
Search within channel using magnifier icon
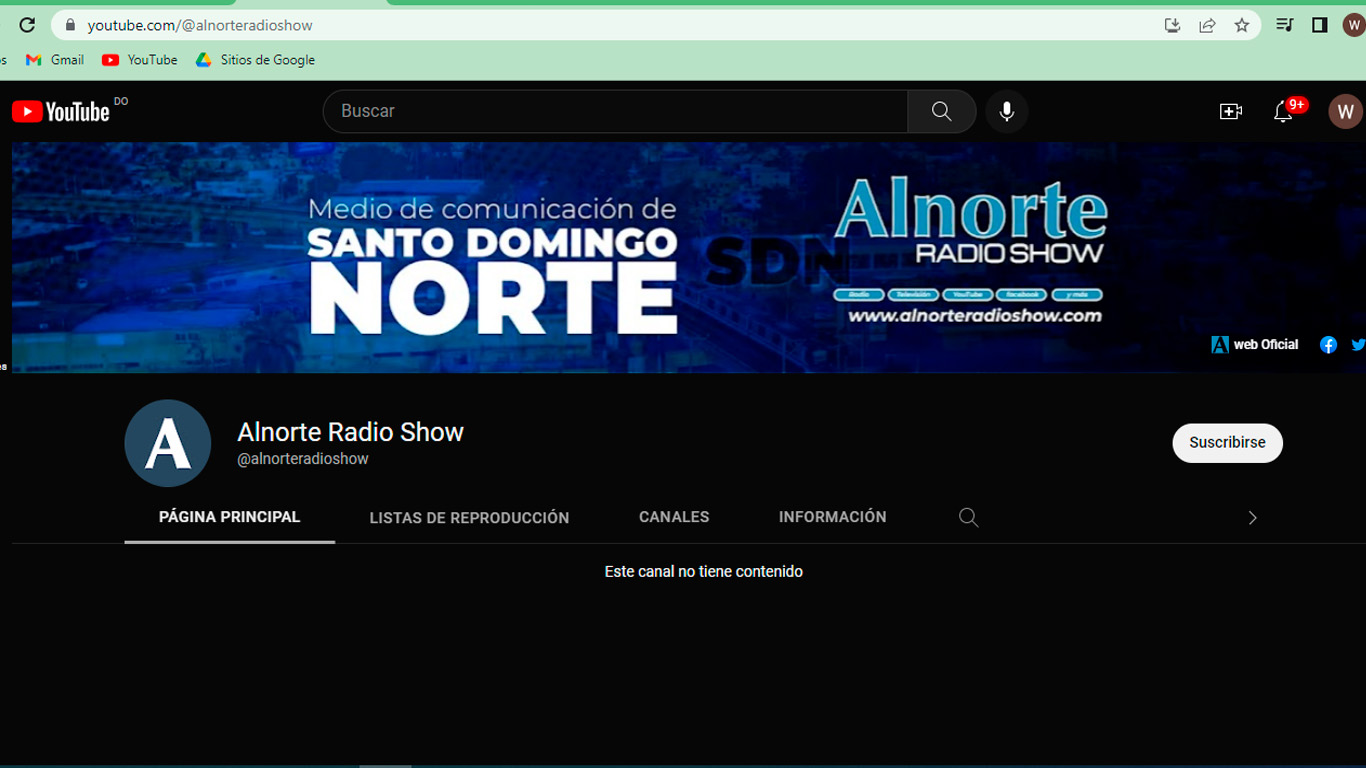tap(968, 517)
